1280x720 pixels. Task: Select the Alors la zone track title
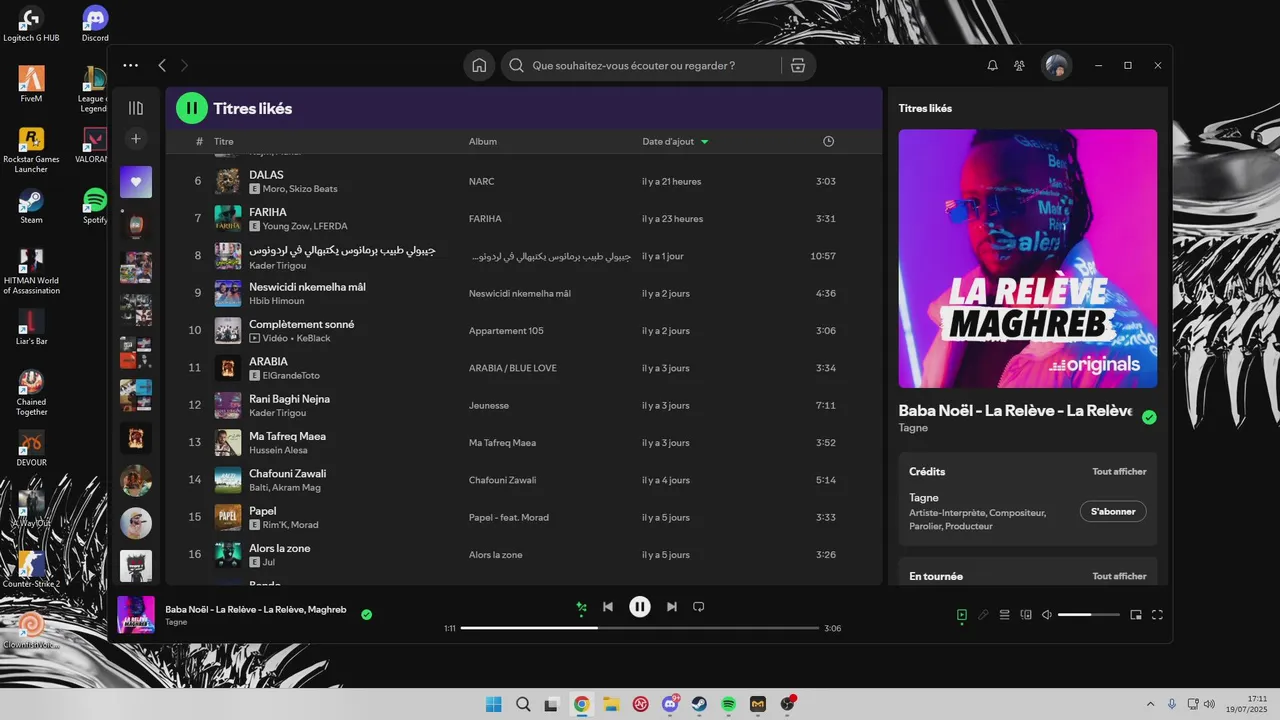[280, 548]
